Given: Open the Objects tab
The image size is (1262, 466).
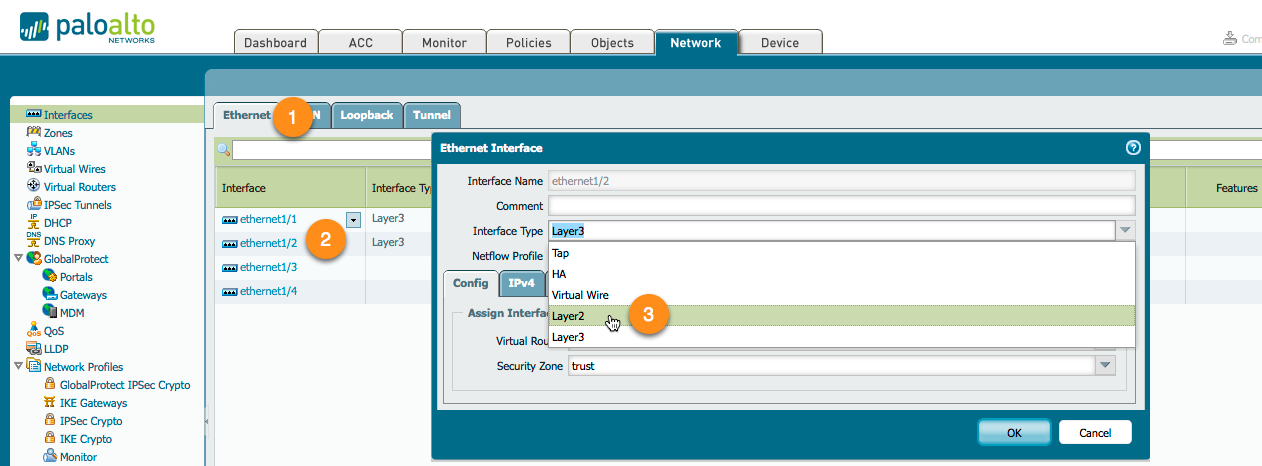Looking at the screenshot, I should coord(612,43).
